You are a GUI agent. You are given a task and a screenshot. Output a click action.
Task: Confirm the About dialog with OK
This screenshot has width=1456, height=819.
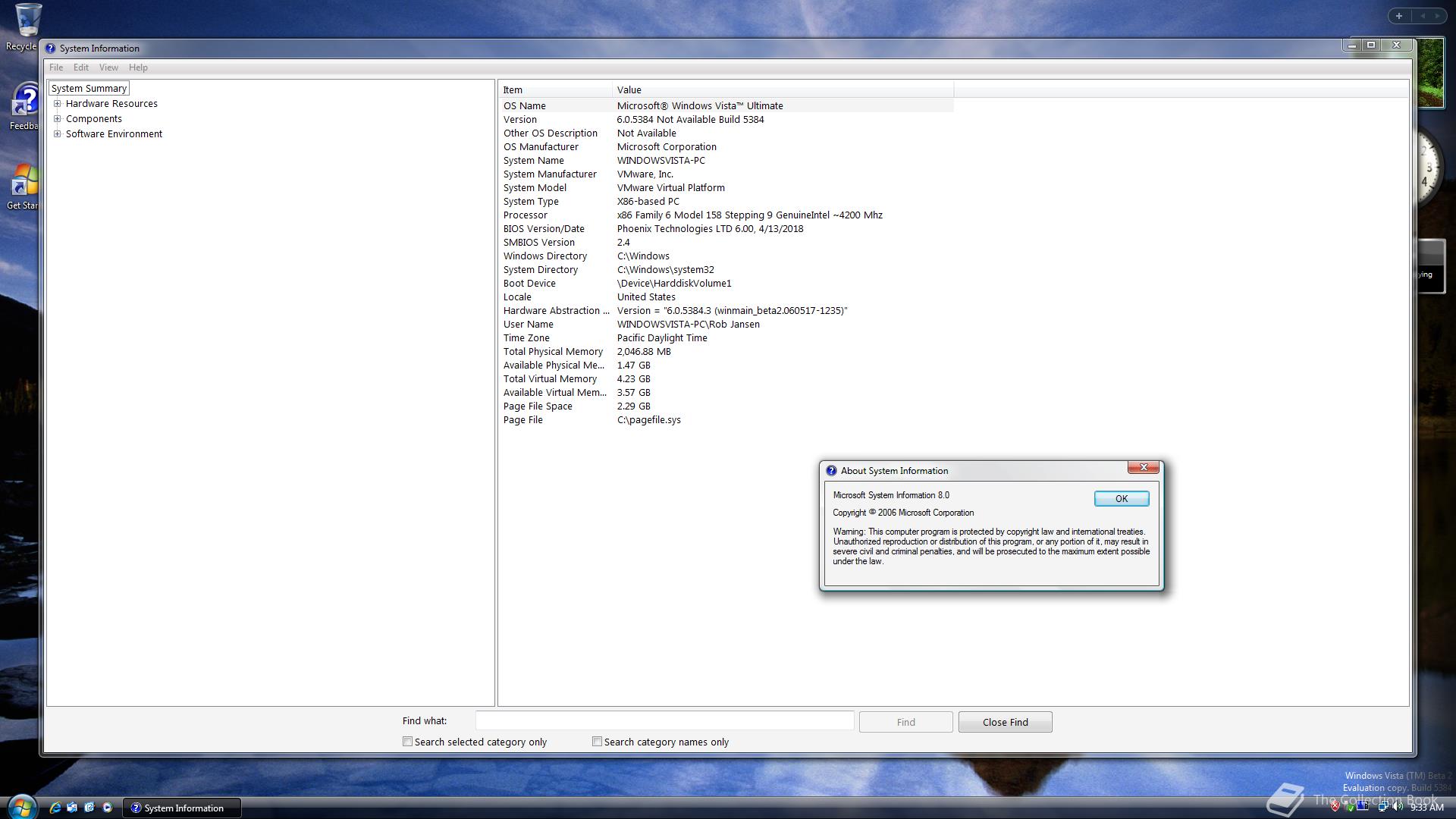[x=1121, y=498]
